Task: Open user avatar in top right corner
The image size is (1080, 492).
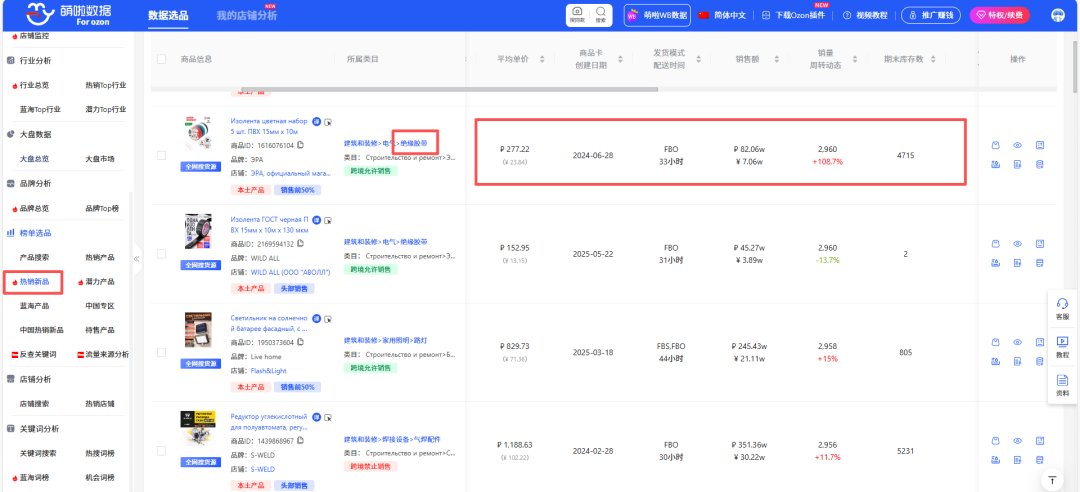Action: 1058,15
